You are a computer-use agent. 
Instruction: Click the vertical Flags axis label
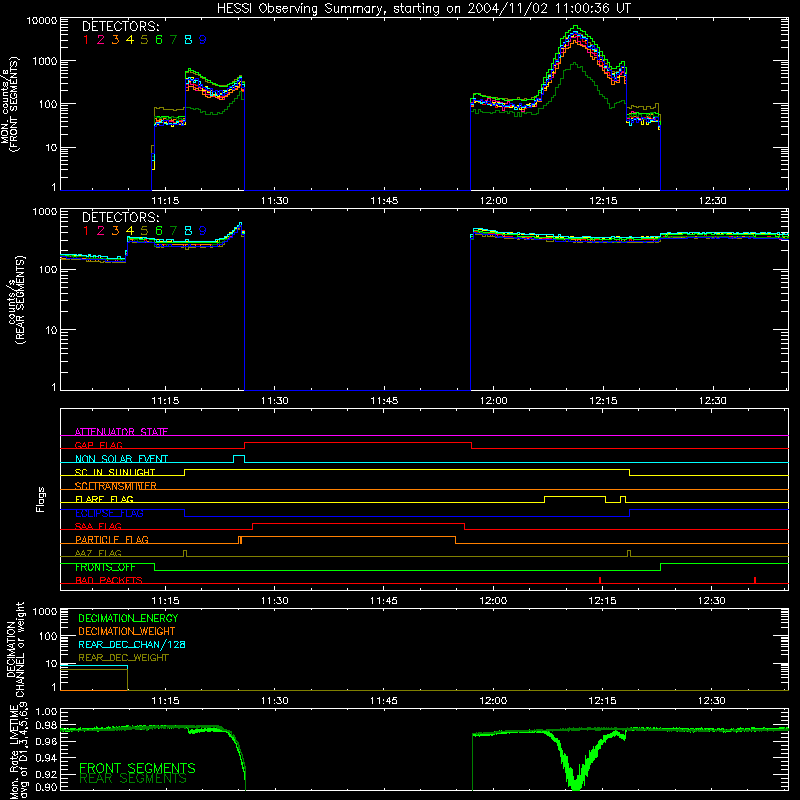pos(41,499)
